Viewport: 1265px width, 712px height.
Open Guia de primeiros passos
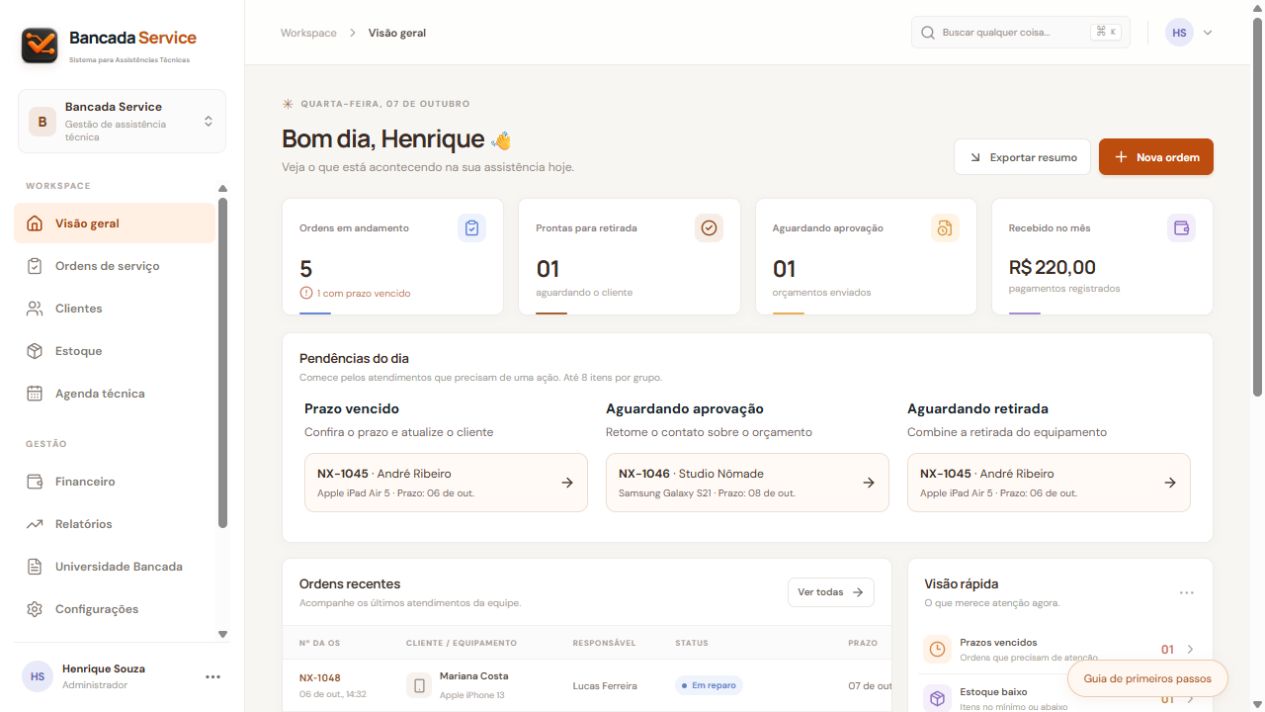point(1147,678)
